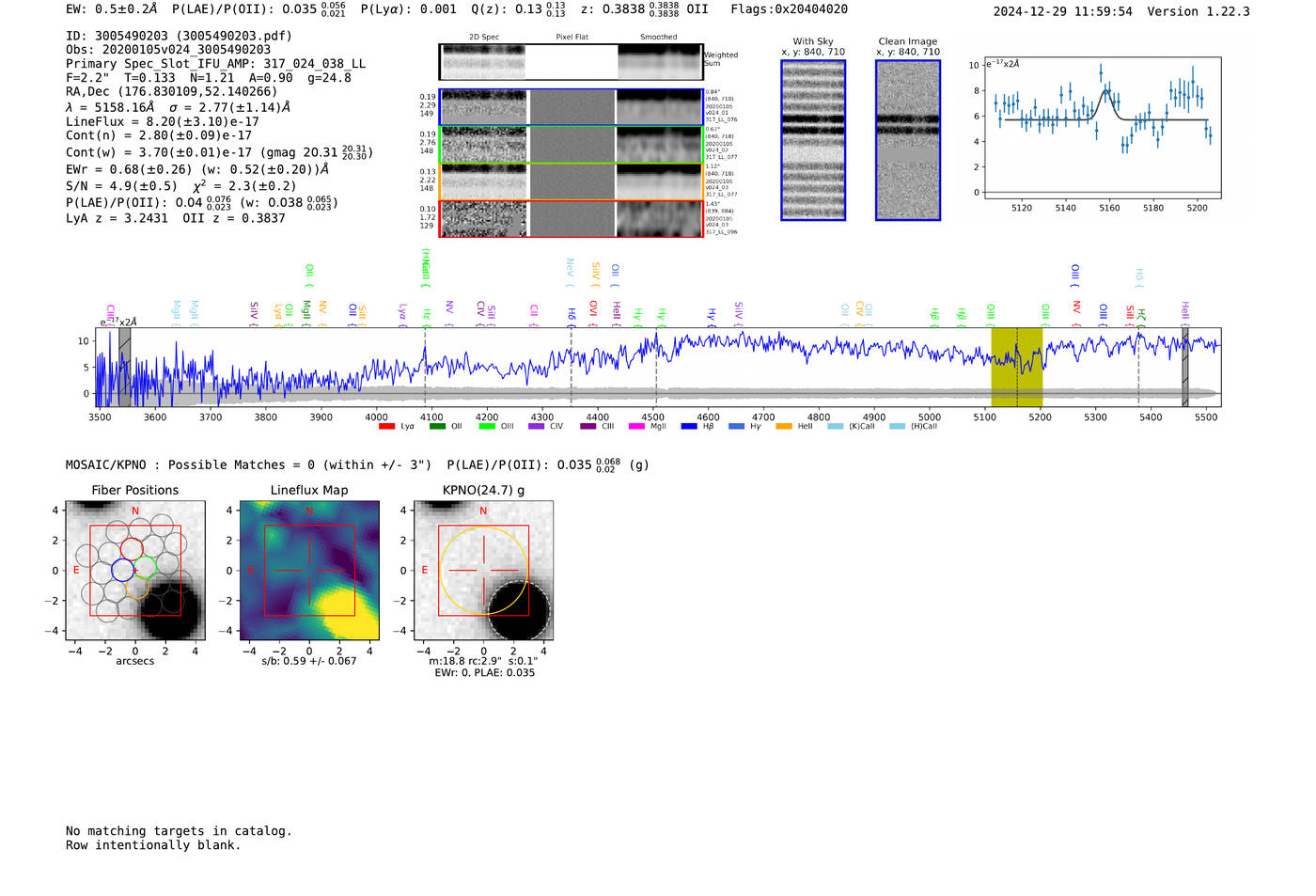Click the ID line 3005490203

(x=179, y=36)
